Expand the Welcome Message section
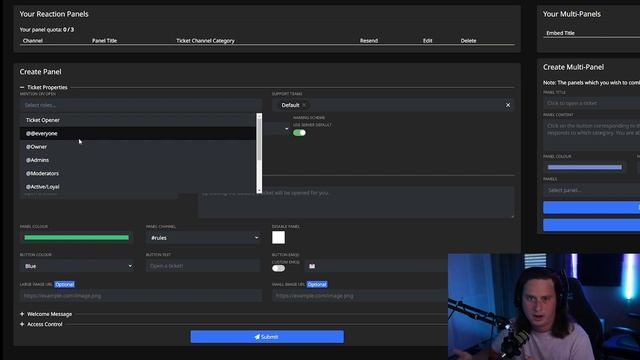This screenshot has height=360, width=640. point(46,314)
